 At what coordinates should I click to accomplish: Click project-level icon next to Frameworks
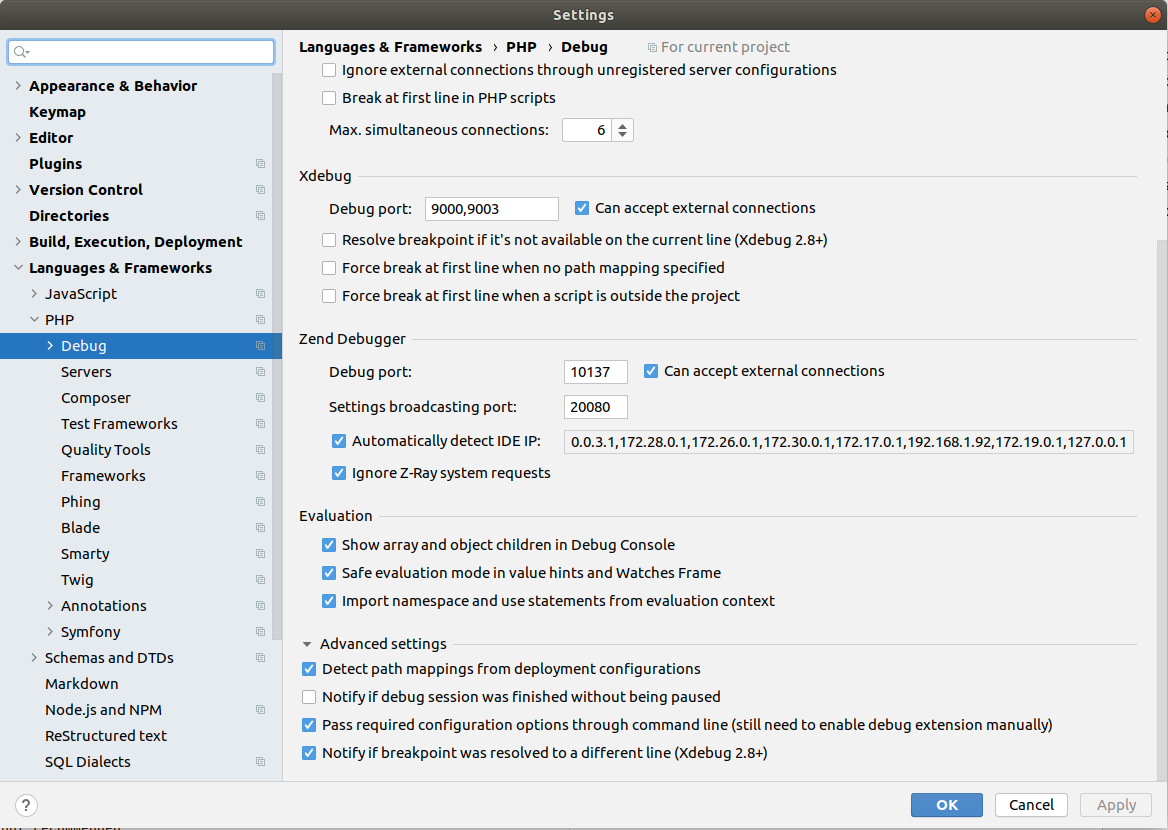coord(260,476)
